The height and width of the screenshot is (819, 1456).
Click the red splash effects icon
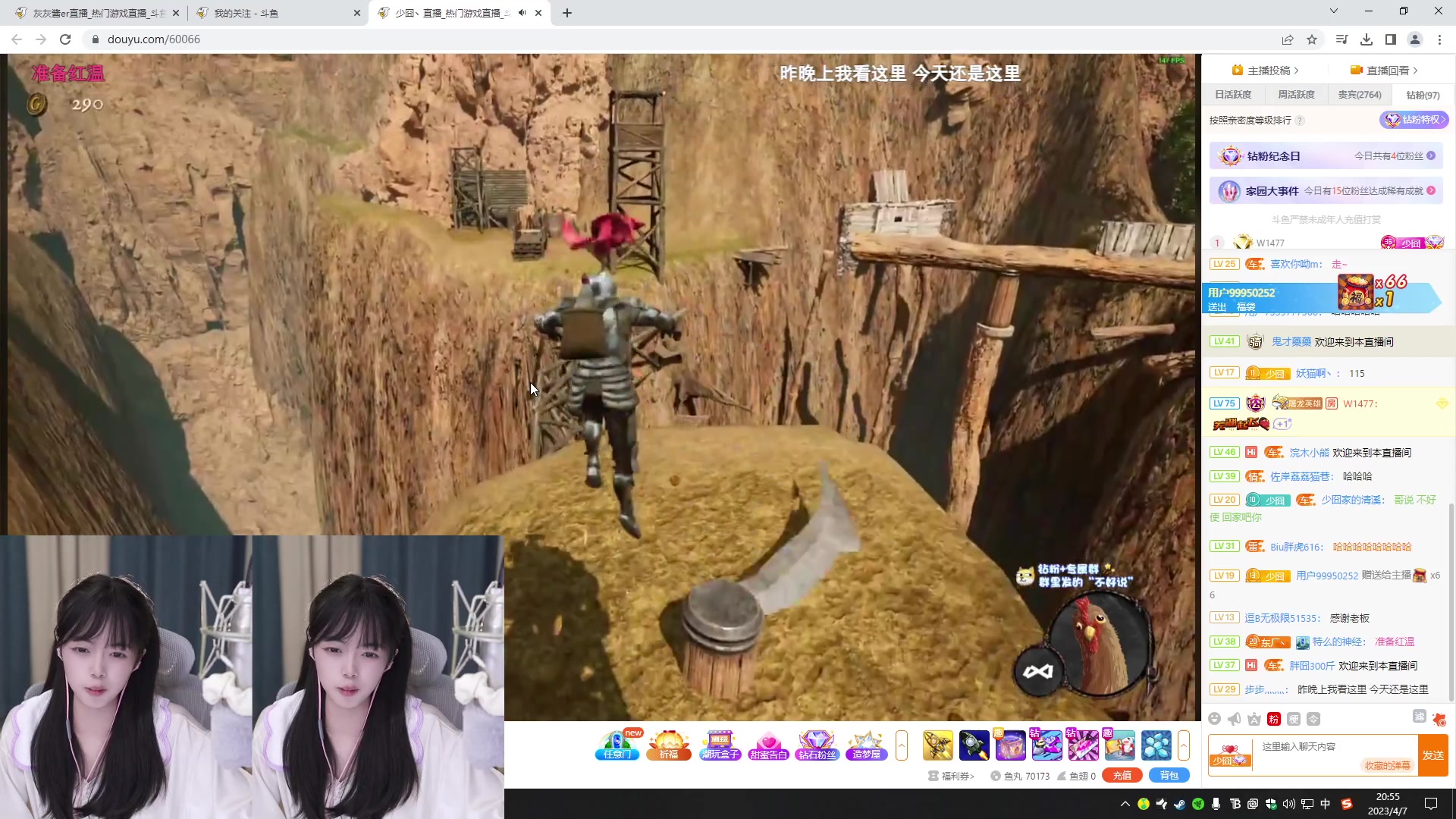1439,719
